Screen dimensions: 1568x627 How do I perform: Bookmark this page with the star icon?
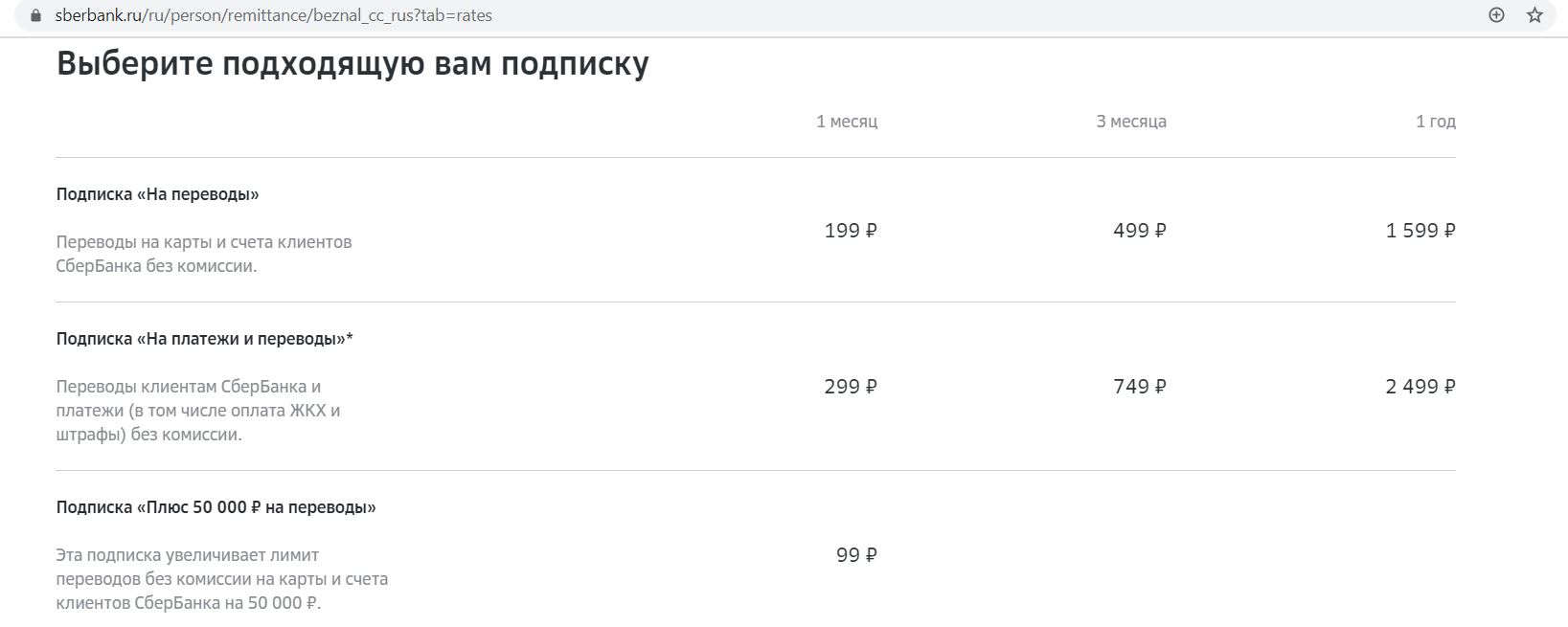[x=1534, y=15]
